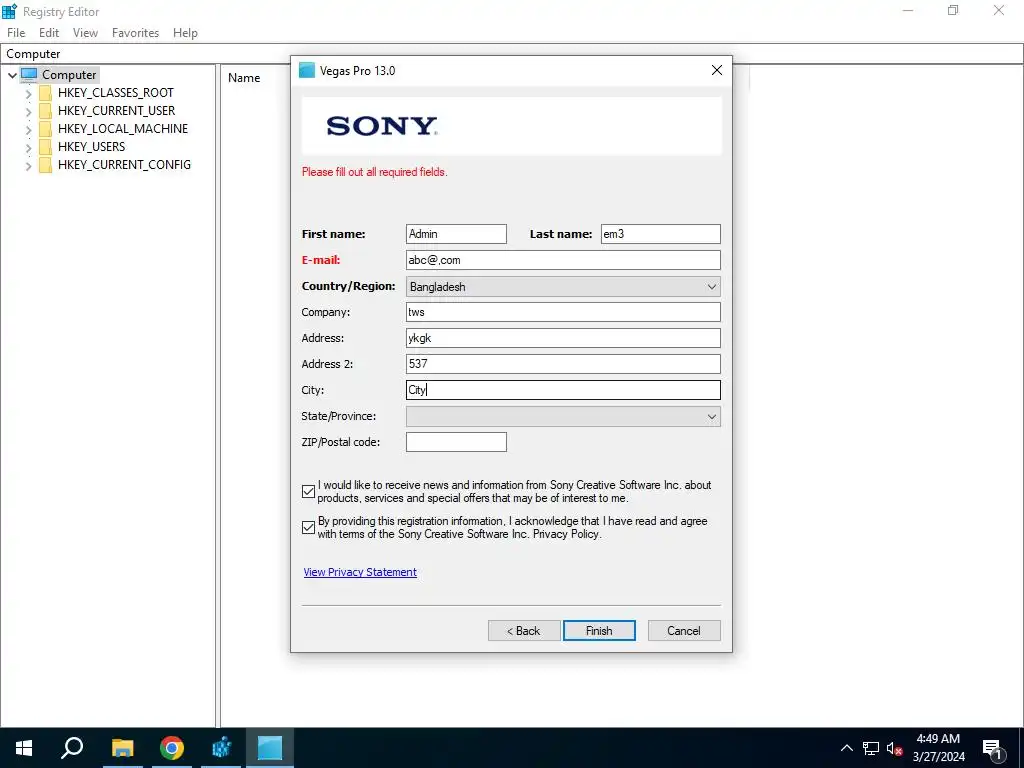This screenshot has width=1024, height=768.
Task: Switch to Vegas Pro taskbar icon
Action: coord(270,748)
